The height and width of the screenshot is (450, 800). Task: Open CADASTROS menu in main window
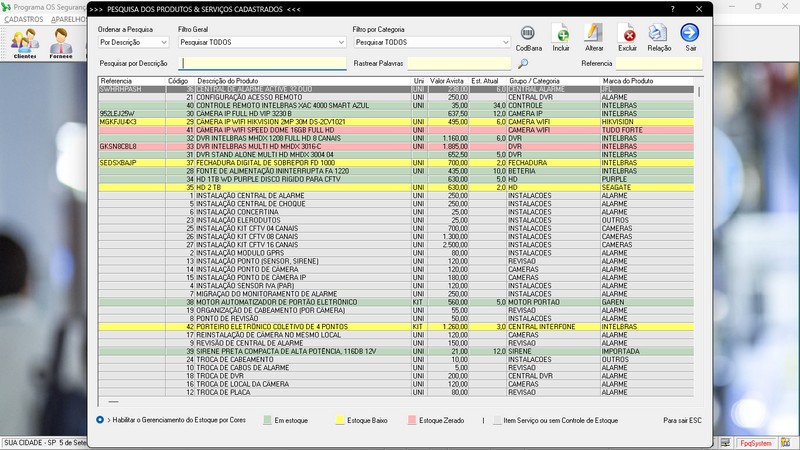click(x=23, y=19)
